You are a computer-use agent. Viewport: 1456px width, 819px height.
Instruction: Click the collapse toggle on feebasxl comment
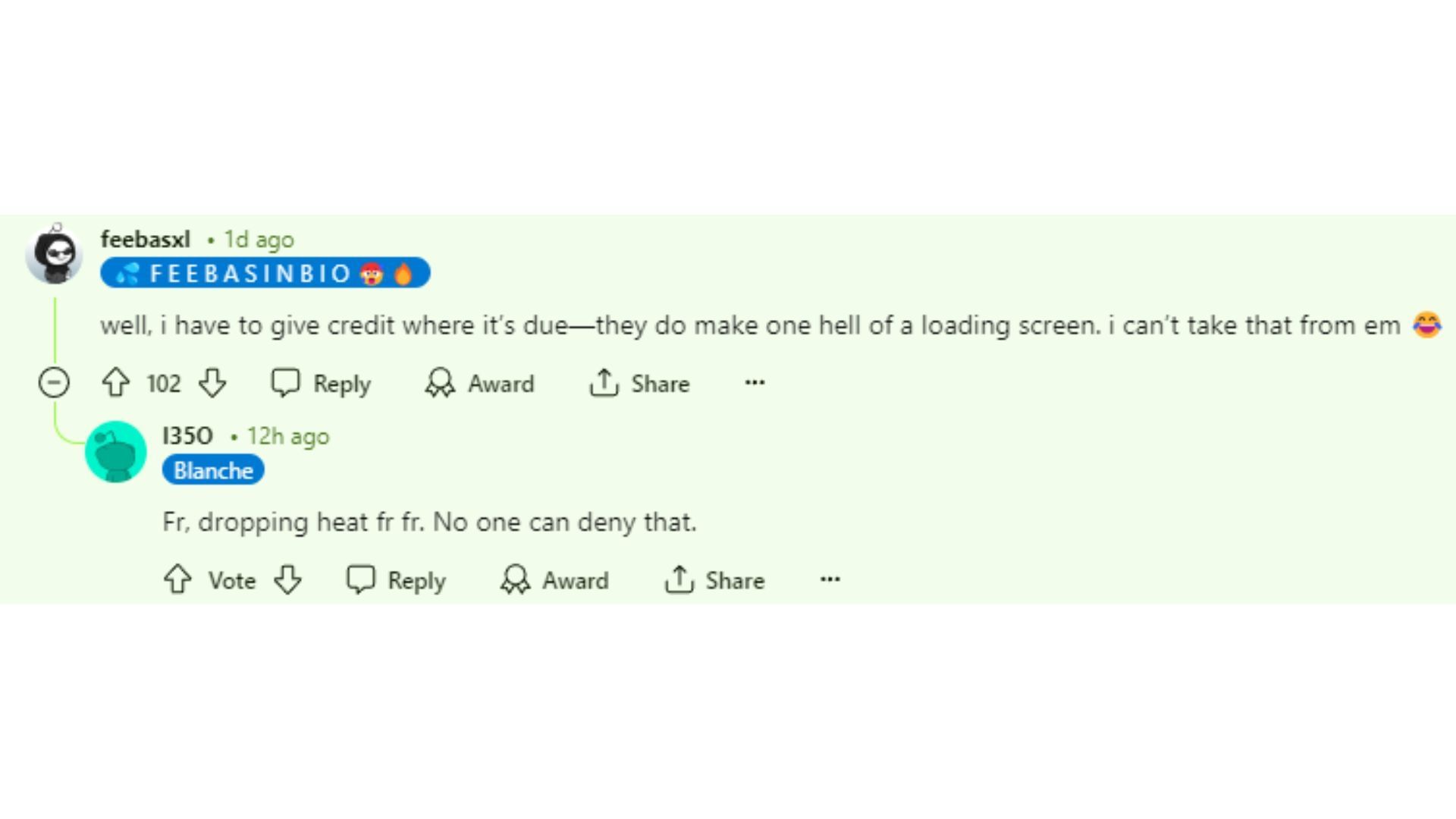coord(54,383)
